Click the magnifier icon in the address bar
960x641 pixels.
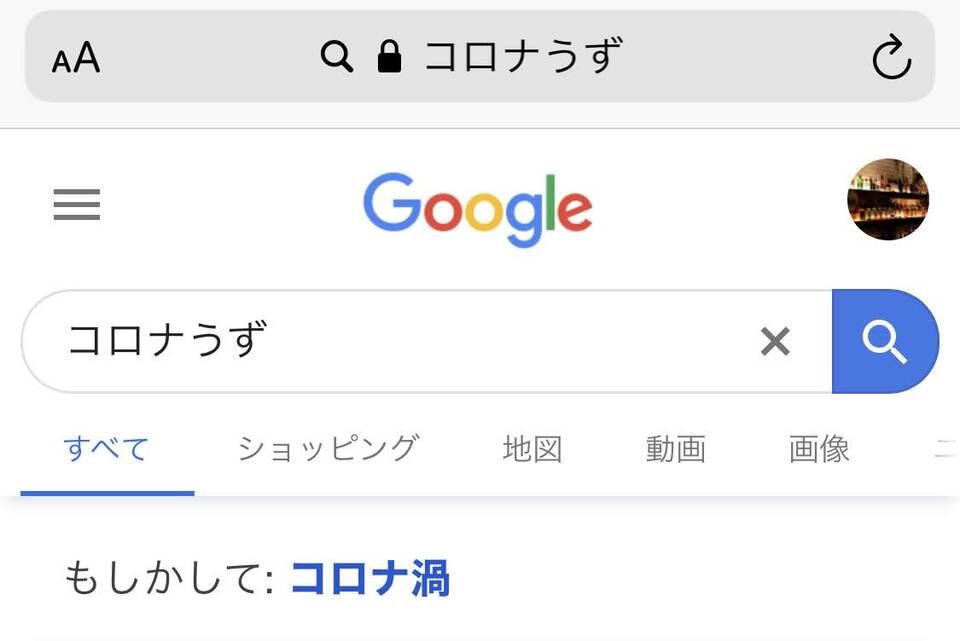point(337,57)
